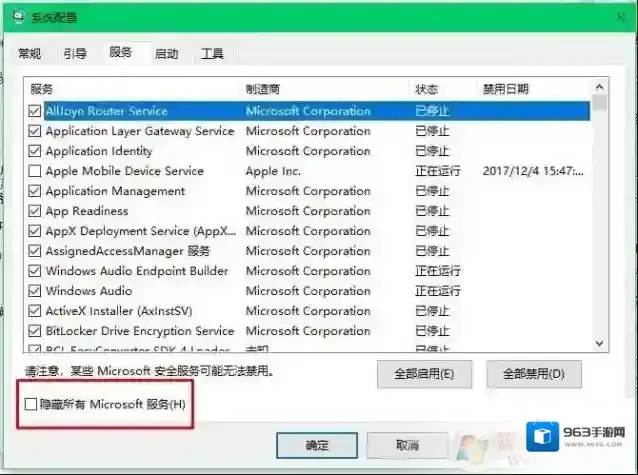638x475 pixels.
Task: Check 隐藏所有 Microsoft 服务 checkbox
Action: click(x=31, y=404)
